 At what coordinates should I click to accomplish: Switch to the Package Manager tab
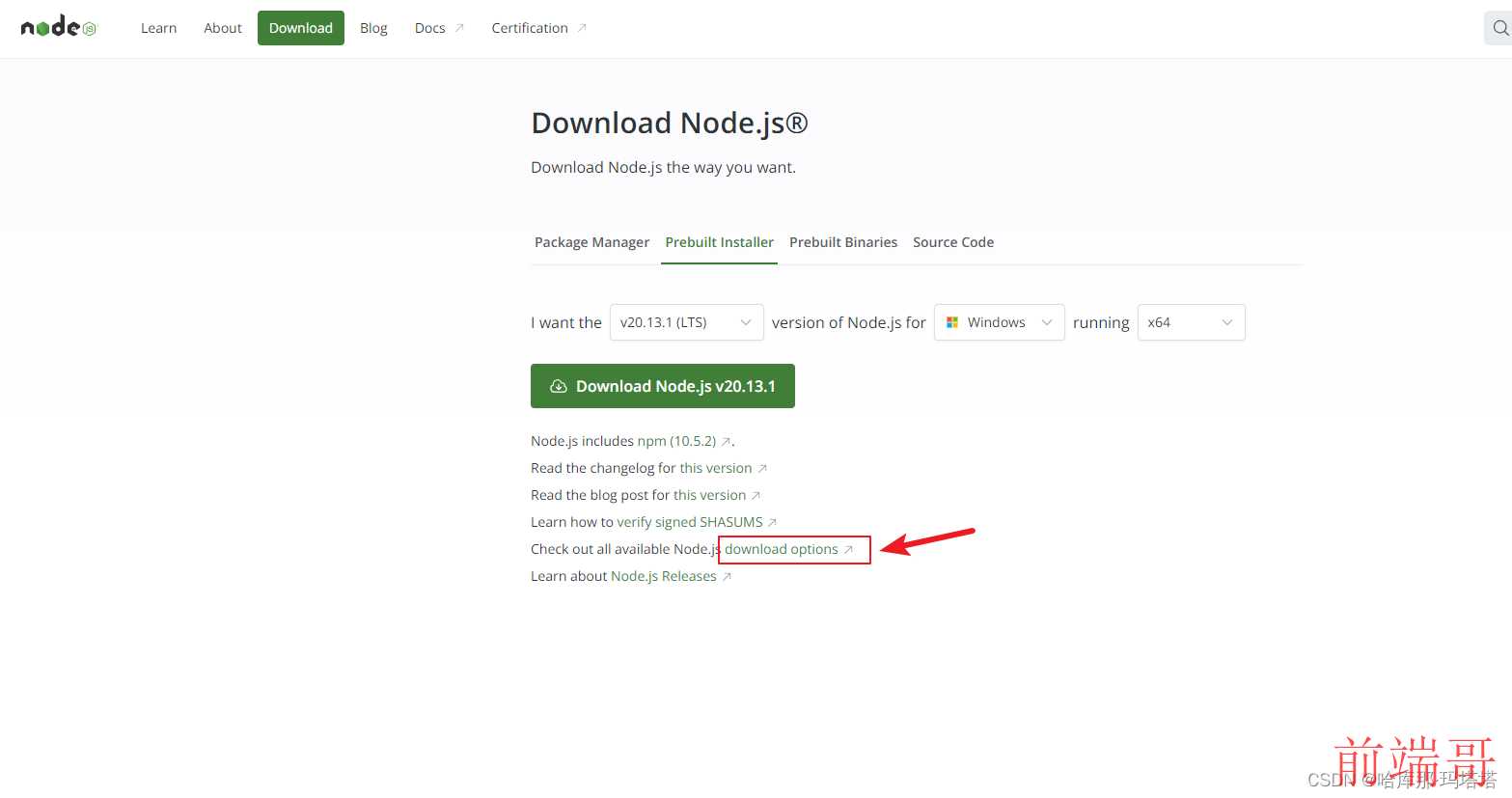click(591, 242)
